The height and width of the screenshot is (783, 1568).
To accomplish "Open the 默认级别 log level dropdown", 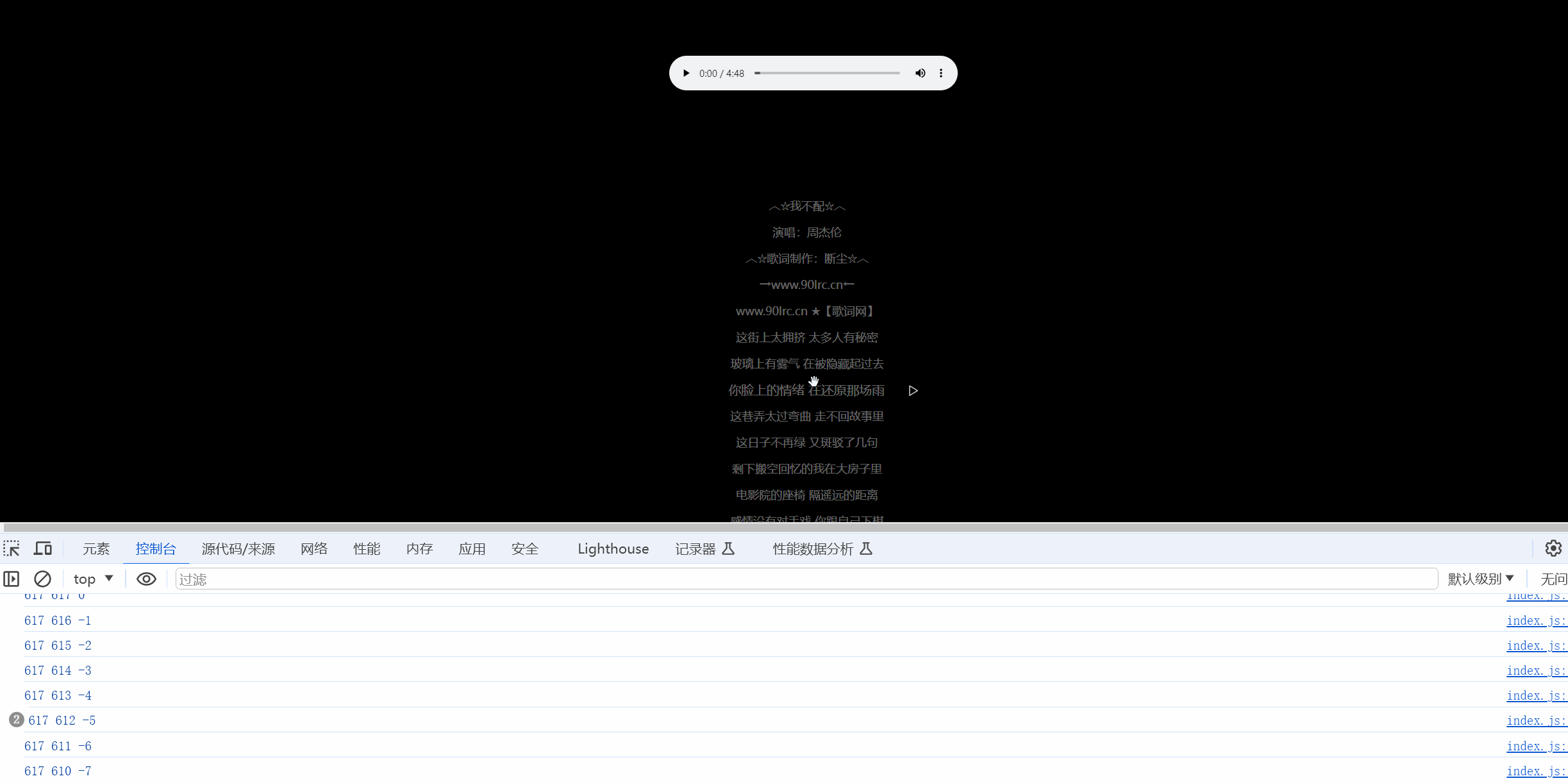I will point(1480,579).
